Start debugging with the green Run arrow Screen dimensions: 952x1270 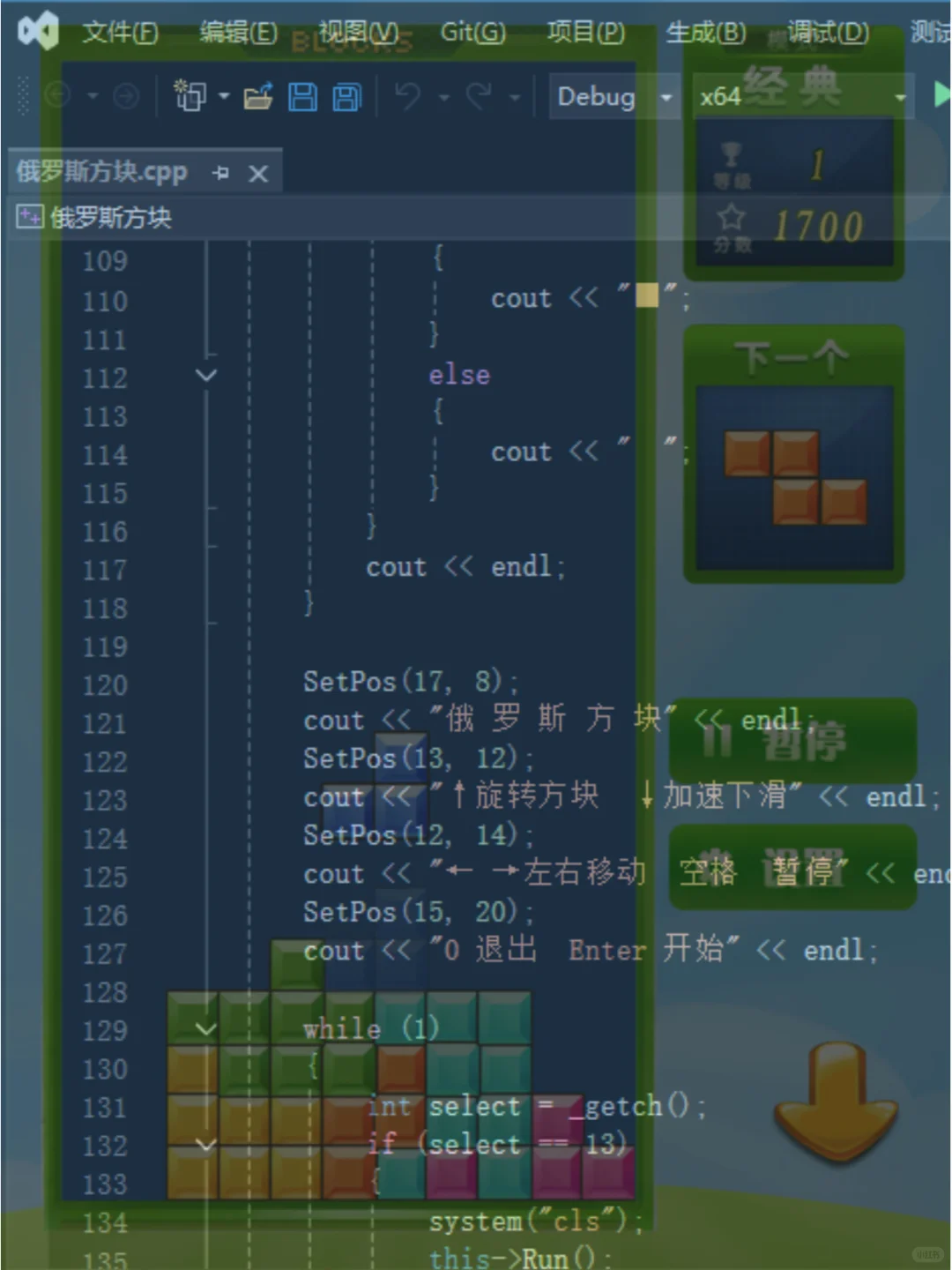click(x=942, y=95)
